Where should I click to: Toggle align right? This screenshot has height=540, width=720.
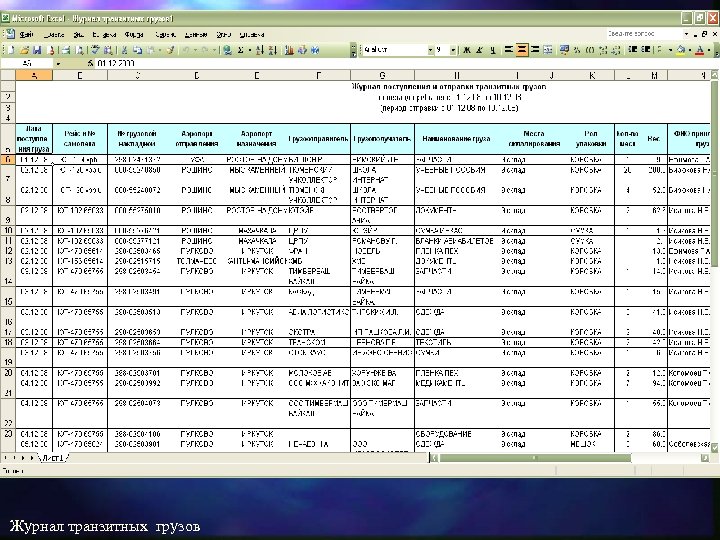[534, 50]
